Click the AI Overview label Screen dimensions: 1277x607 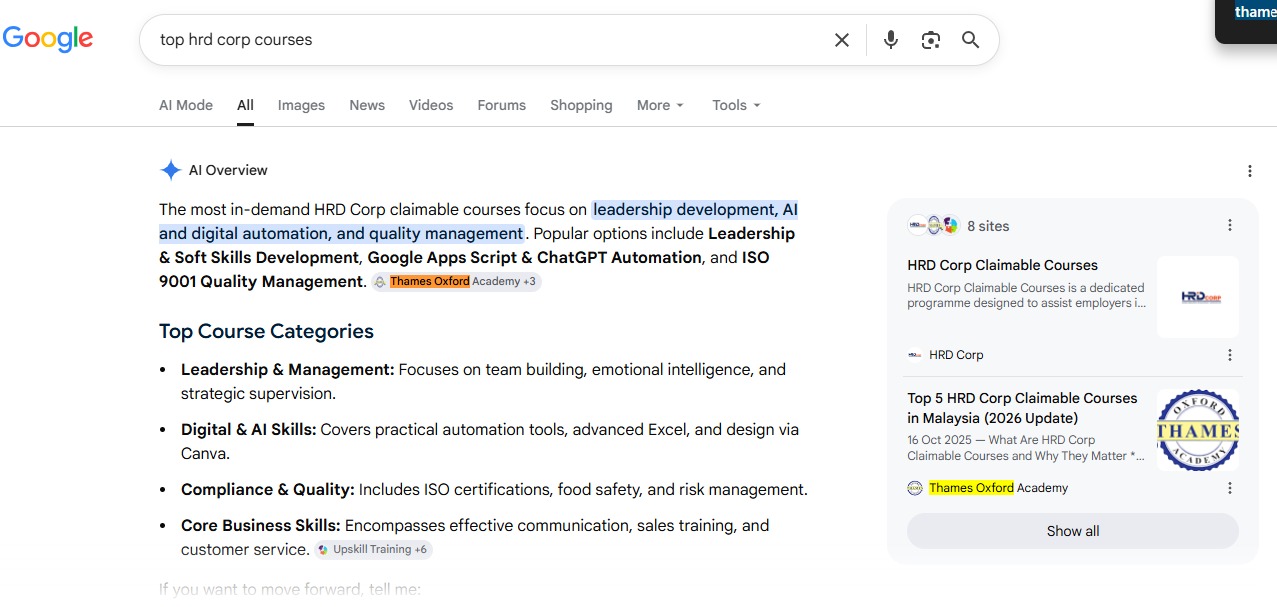(x=228, y=170)
